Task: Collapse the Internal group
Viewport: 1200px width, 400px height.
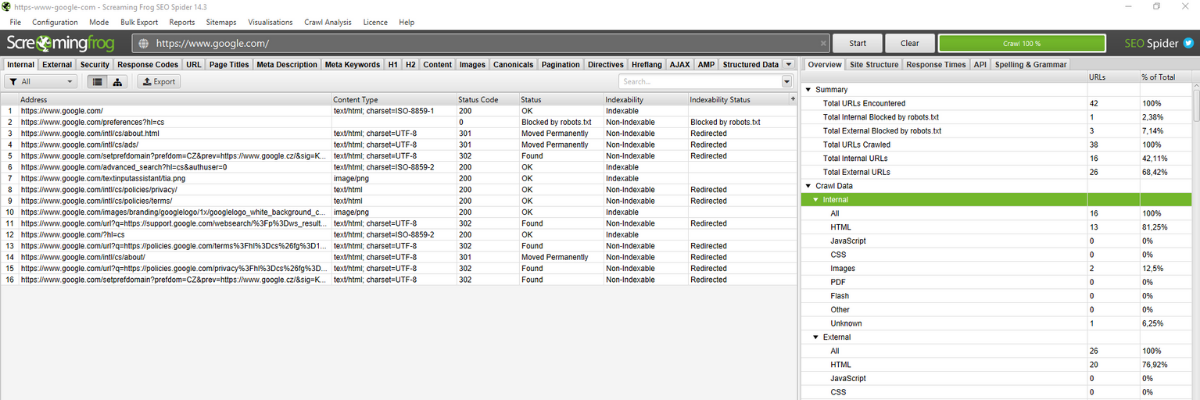Action: 815,200
